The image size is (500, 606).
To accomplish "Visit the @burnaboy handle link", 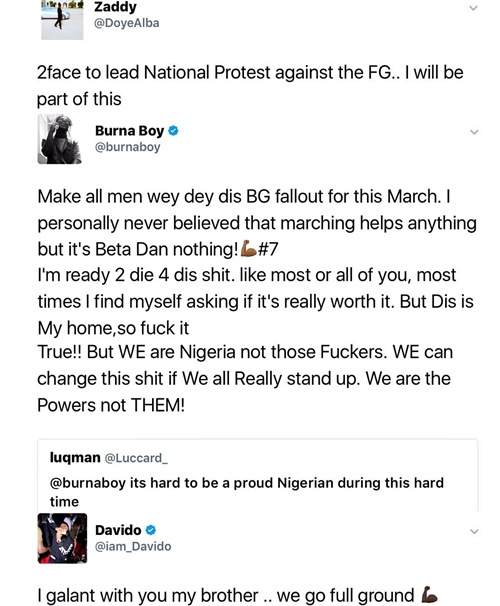I will (x=128, y=147).
